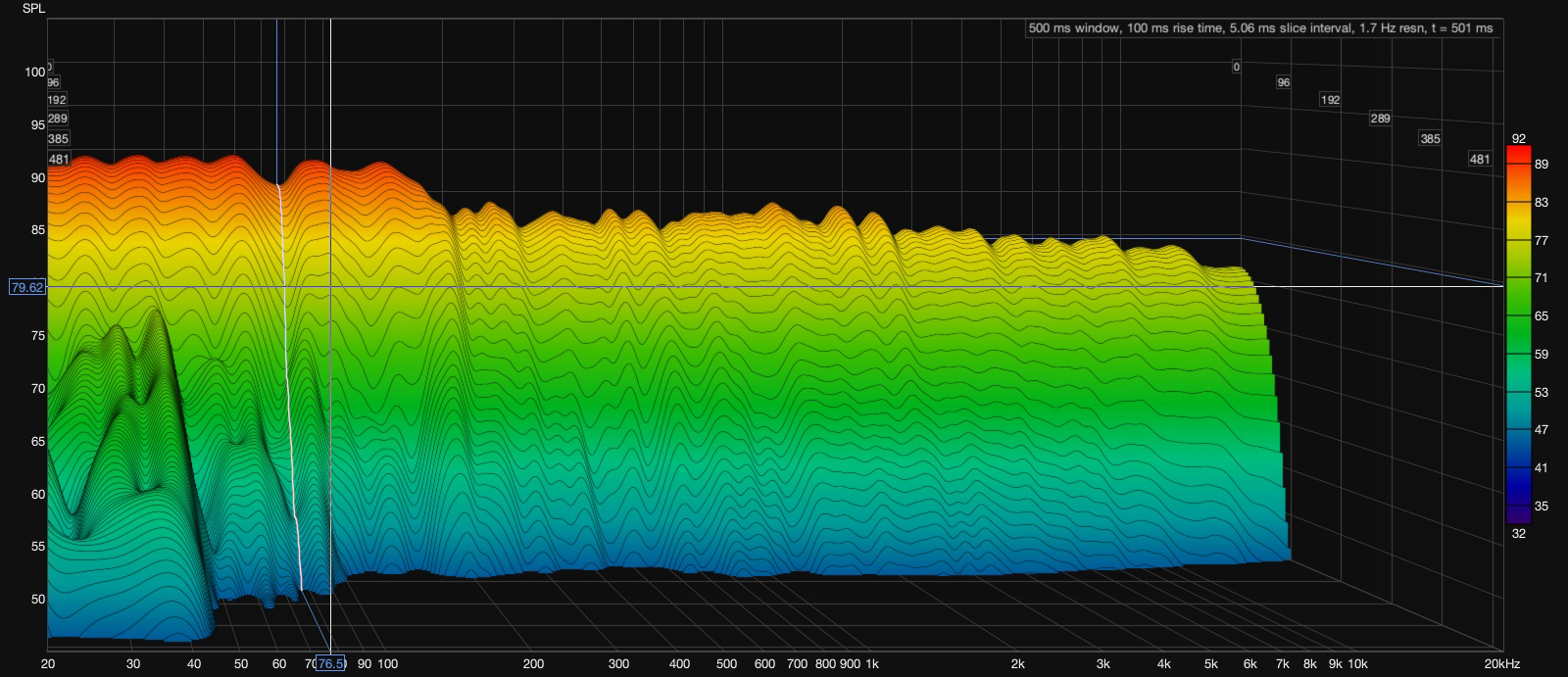Click the 92 maximum label above color scale
The height and width of the screenshot is (677, 1568).
pos(1518,138)
